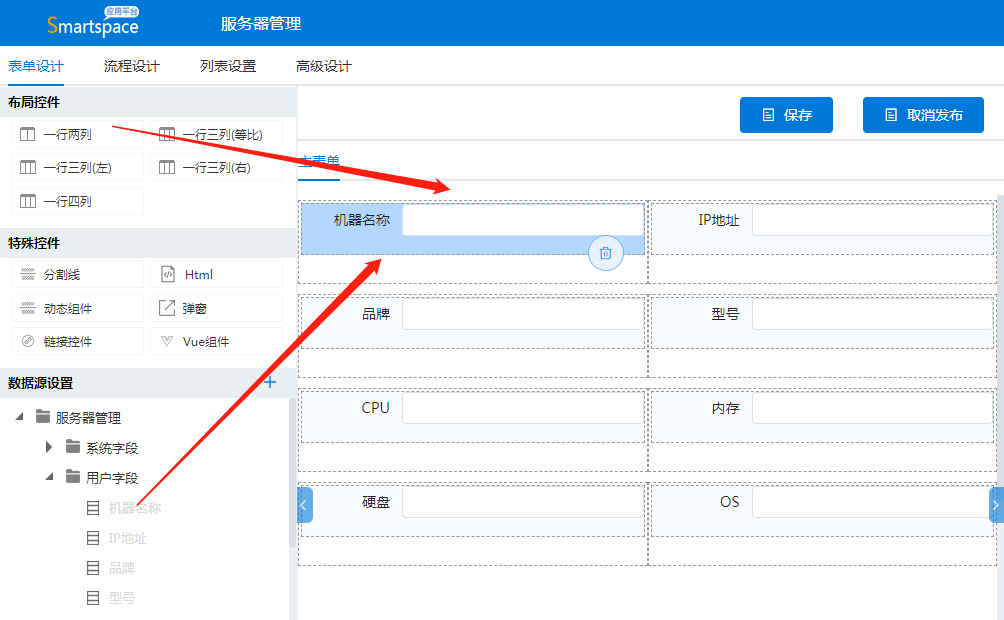Click the 硬盘 input box
The image size is (1004, 620).
(523, 502)
